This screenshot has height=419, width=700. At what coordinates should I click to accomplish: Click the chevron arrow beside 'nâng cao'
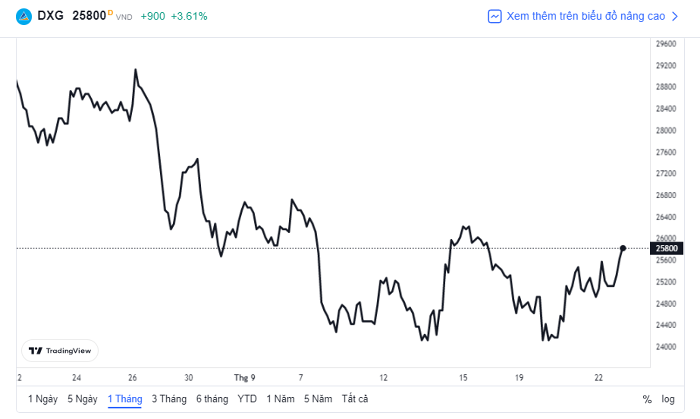[x=675, y=17]
